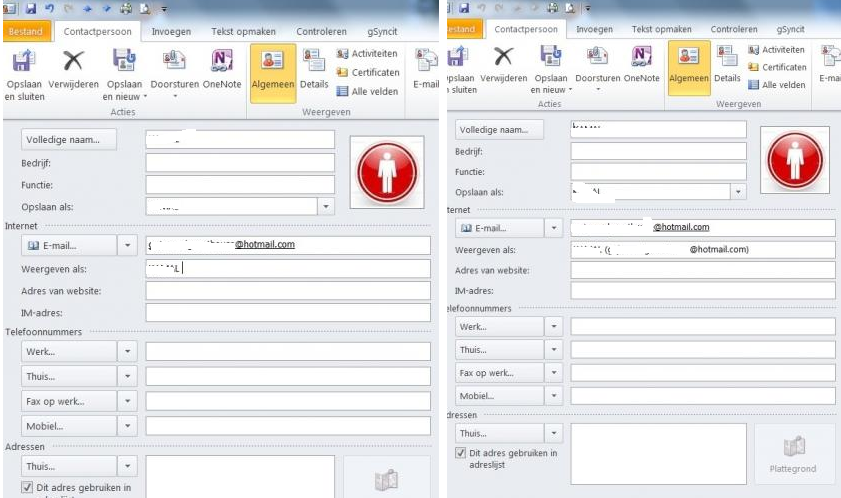Click Adres van website field in right window
Image resolution: width=841 pixels, height=498 pixels.
click(703, 270)
